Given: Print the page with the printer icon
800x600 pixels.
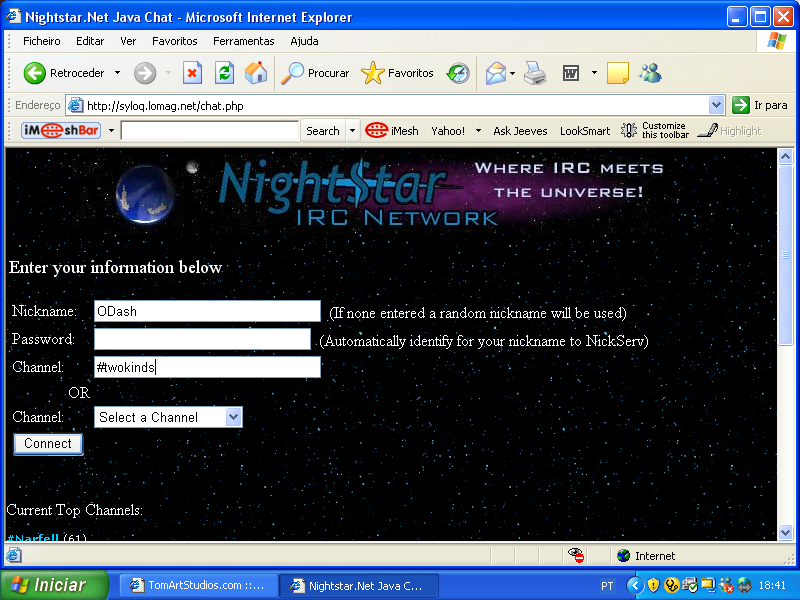Looking at the screenshot, I should pyautogui.click(x=535, y=73).
